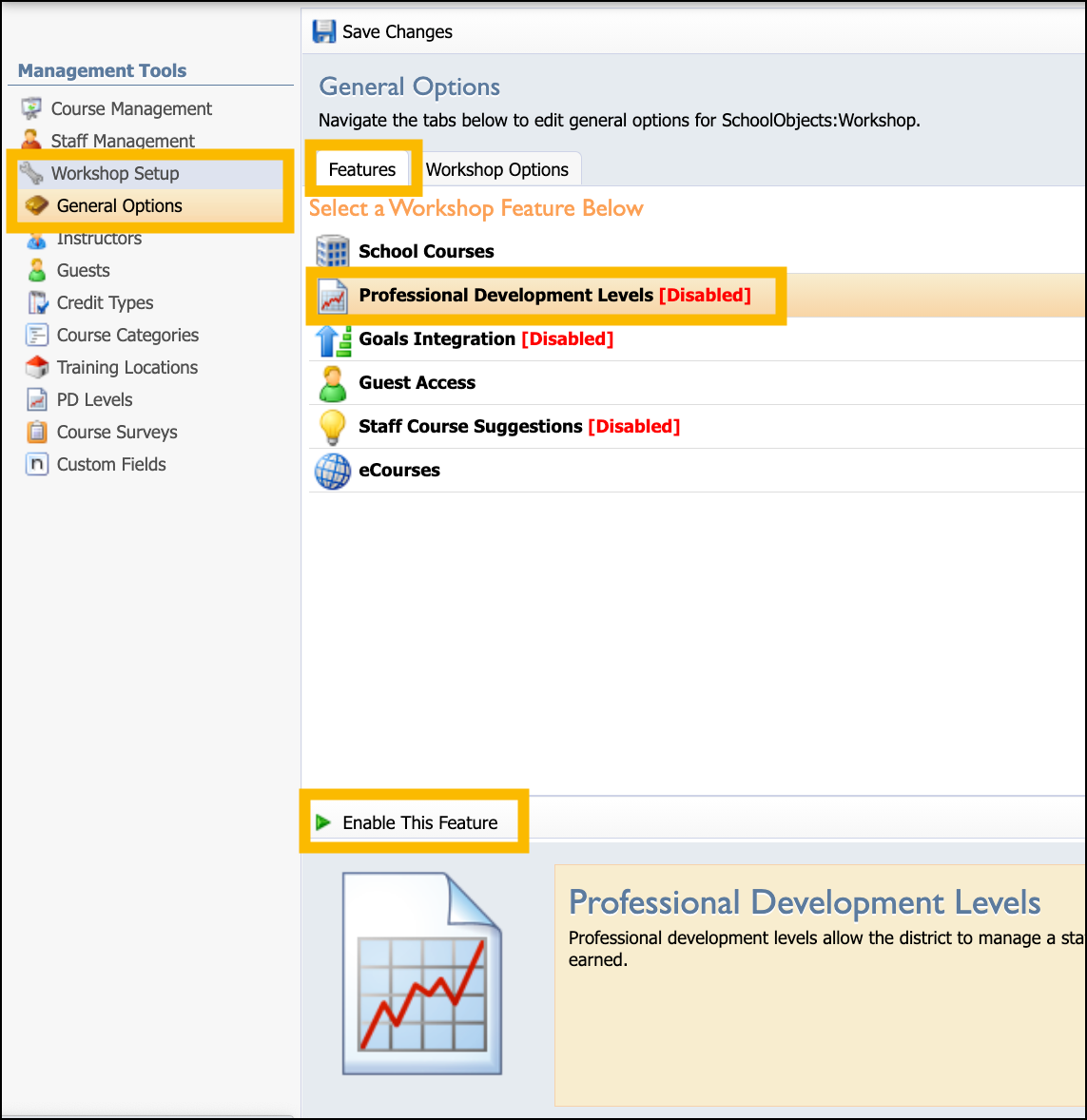The width and height of the screenshot is (1087, 1120).
Task: Select the School Courses feature
Action: tap(697, 251)
